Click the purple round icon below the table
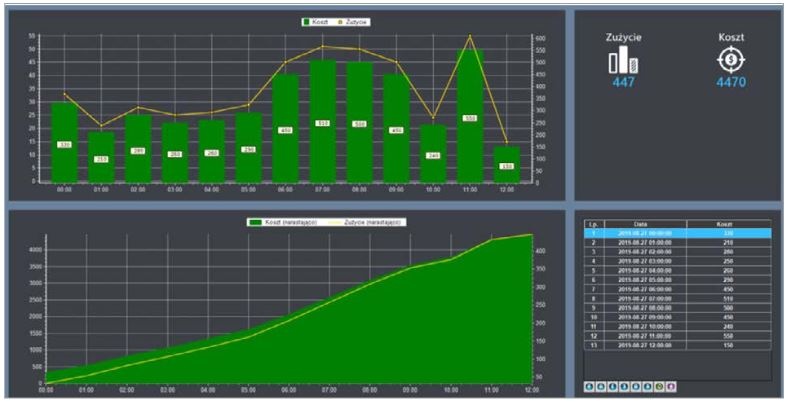 pos(671,386)
